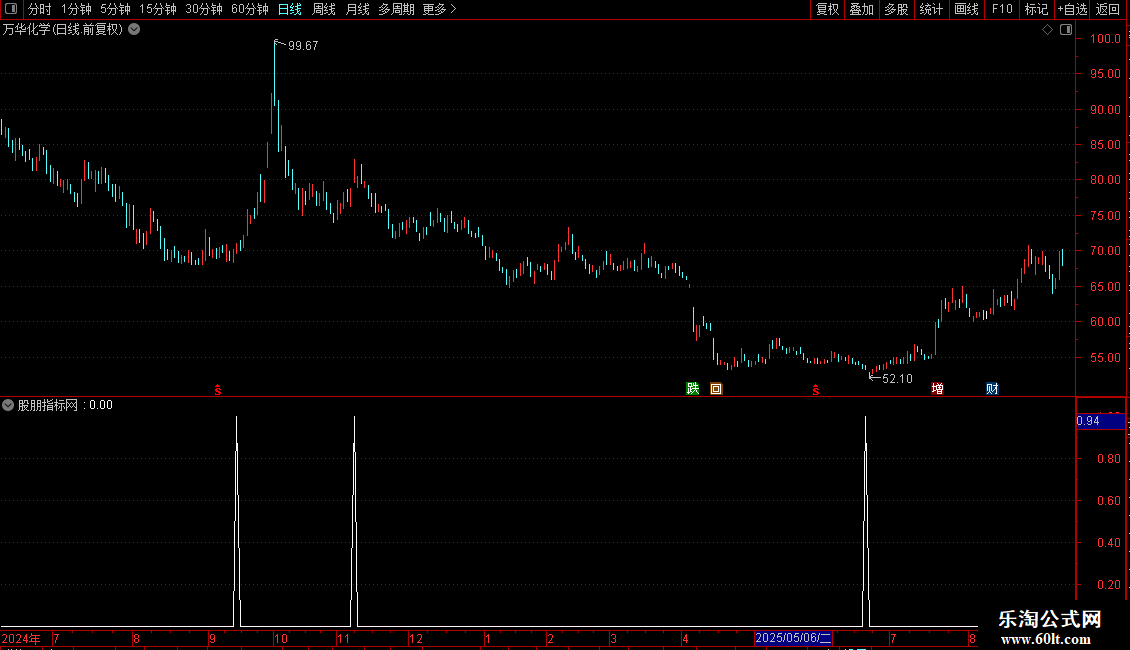Click the 2025/05/06 date marker

coord(793,638)
